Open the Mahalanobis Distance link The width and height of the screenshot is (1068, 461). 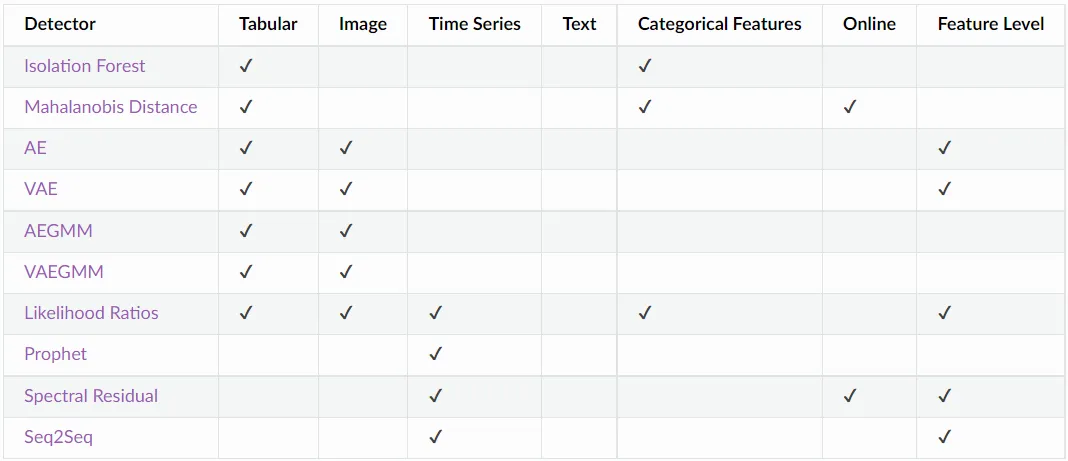tap(110, 107)
